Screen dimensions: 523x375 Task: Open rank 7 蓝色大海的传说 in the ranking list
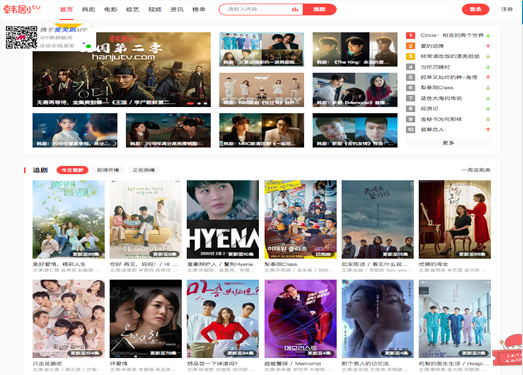coord(441,98)
